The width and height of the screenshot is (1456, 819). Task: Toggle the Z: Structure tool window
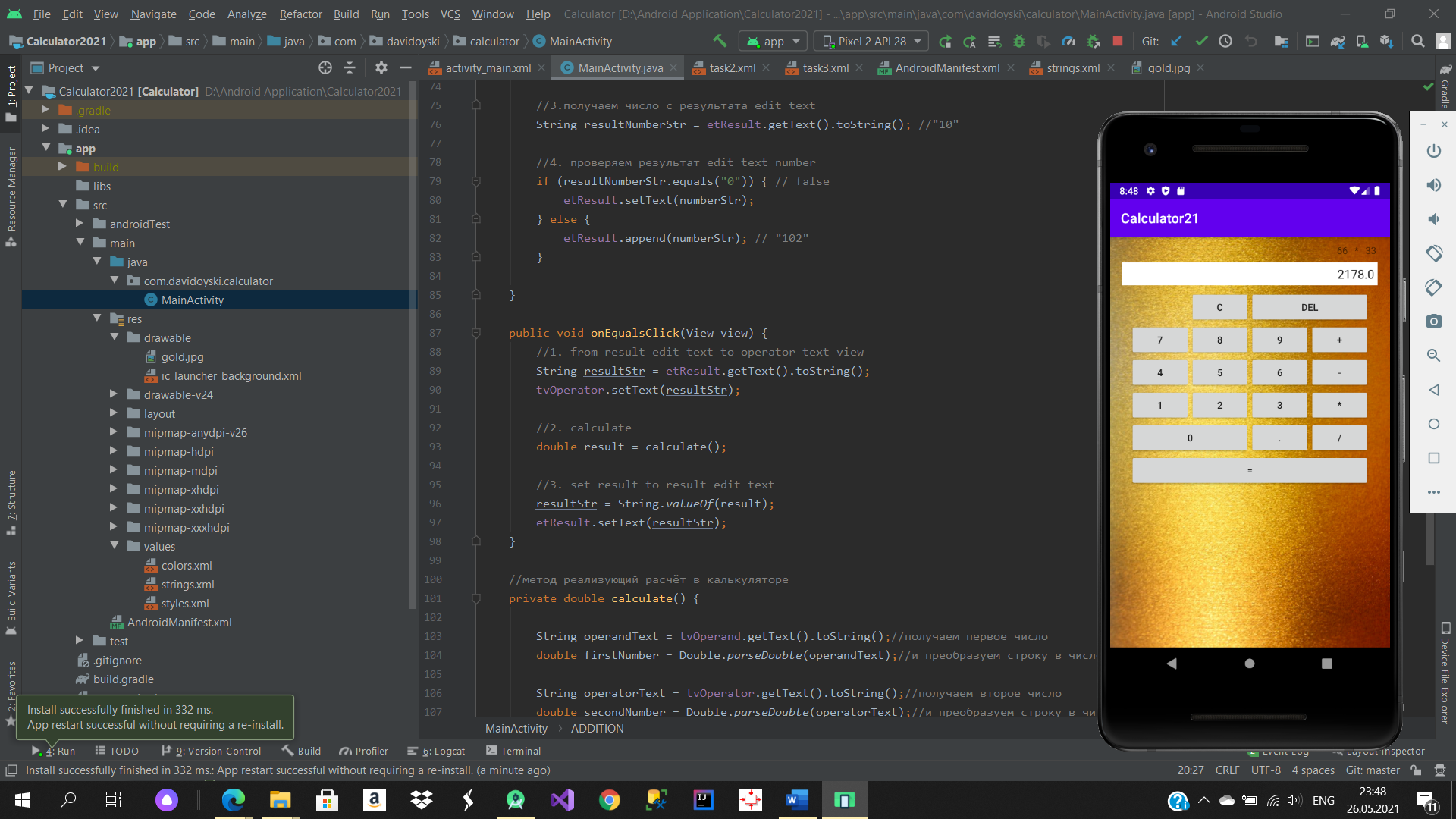tap(11, 502)
